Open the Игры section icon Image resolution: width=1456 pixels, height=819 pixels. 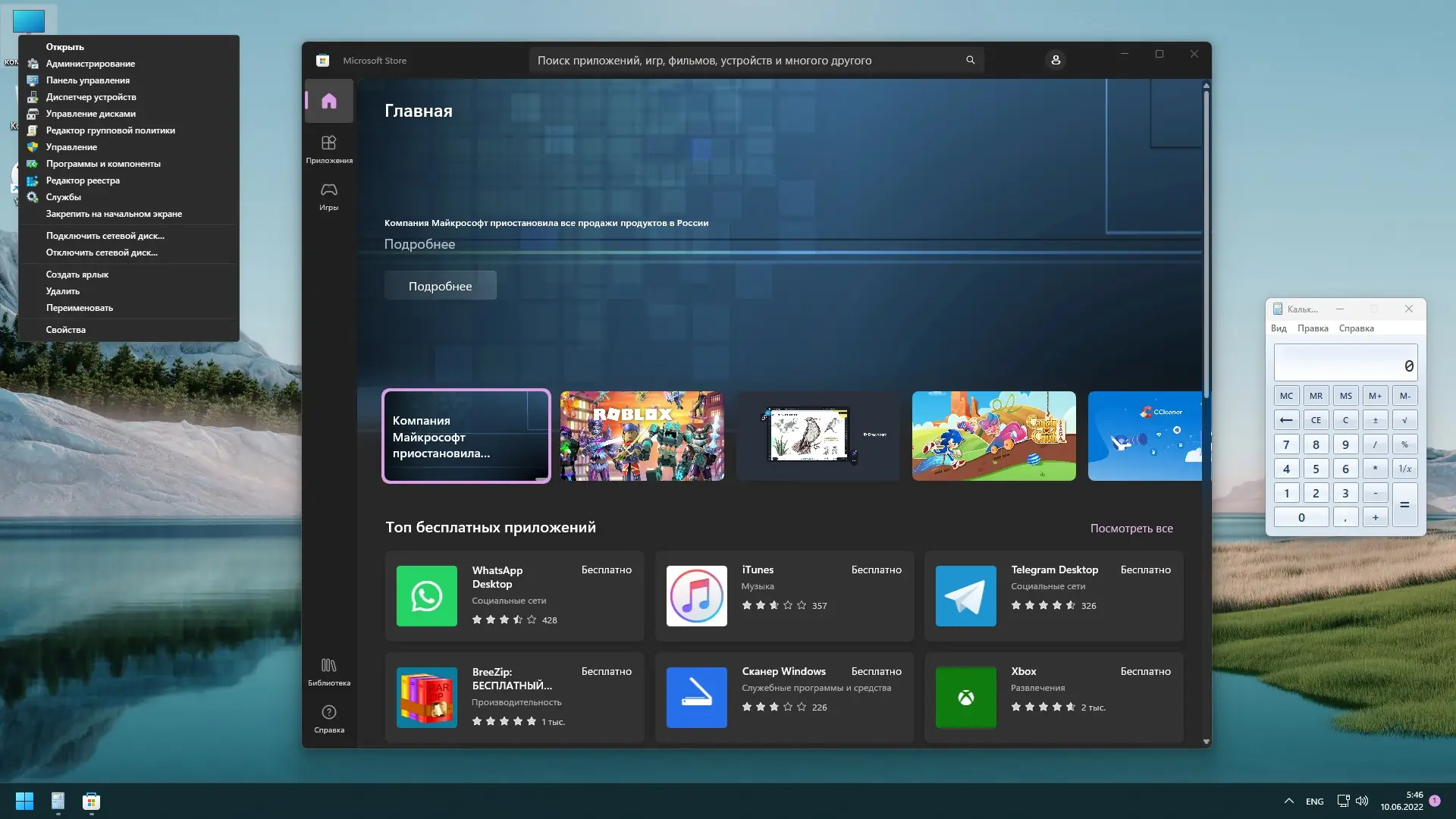click(328, 190)
